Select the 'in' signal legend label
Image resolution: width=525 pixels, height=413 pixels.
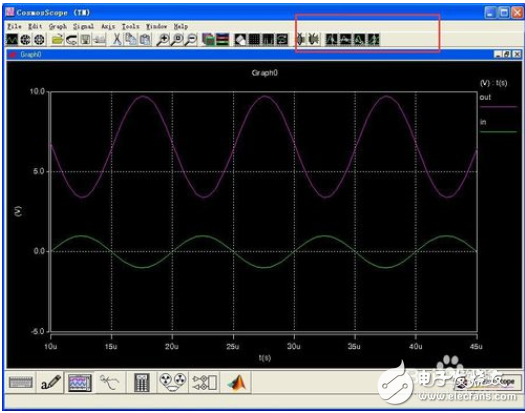(483, 122)
